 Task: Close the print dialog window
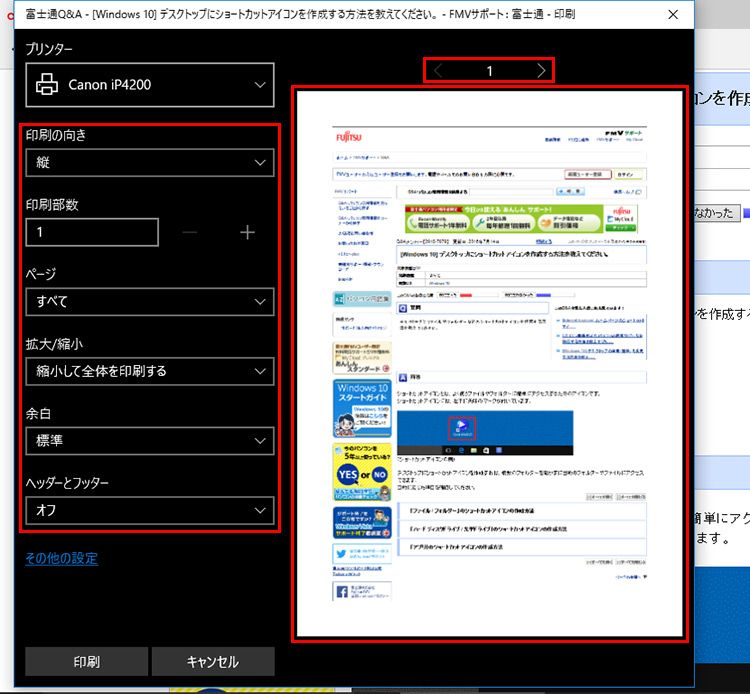(673, 15)
